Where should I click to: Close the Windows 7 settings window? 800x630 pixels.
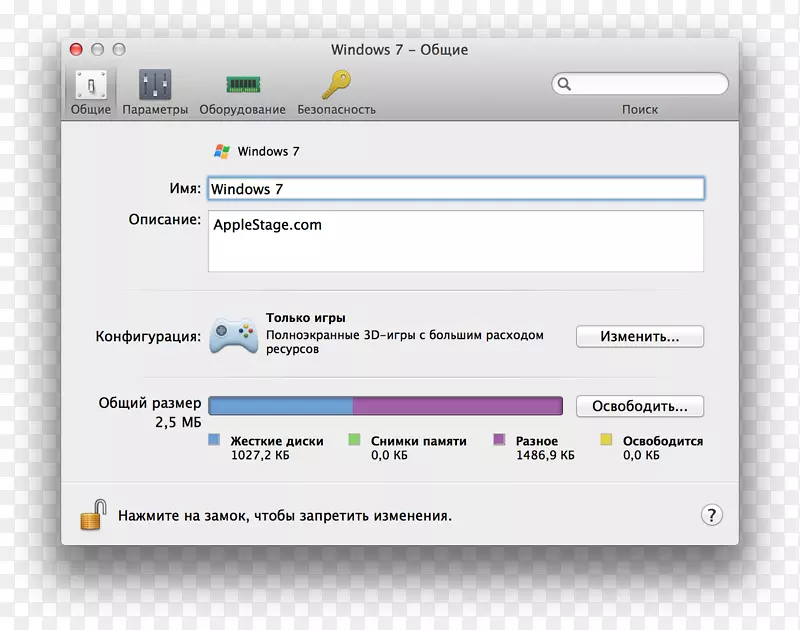pos(76,49)
